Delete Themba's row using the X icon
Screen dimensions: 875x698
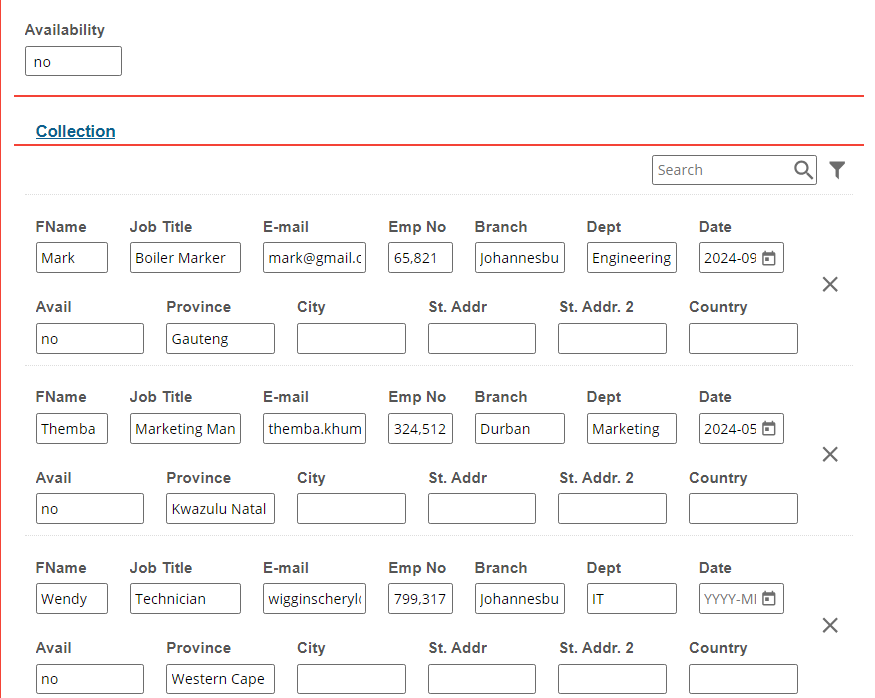[829, 454]
